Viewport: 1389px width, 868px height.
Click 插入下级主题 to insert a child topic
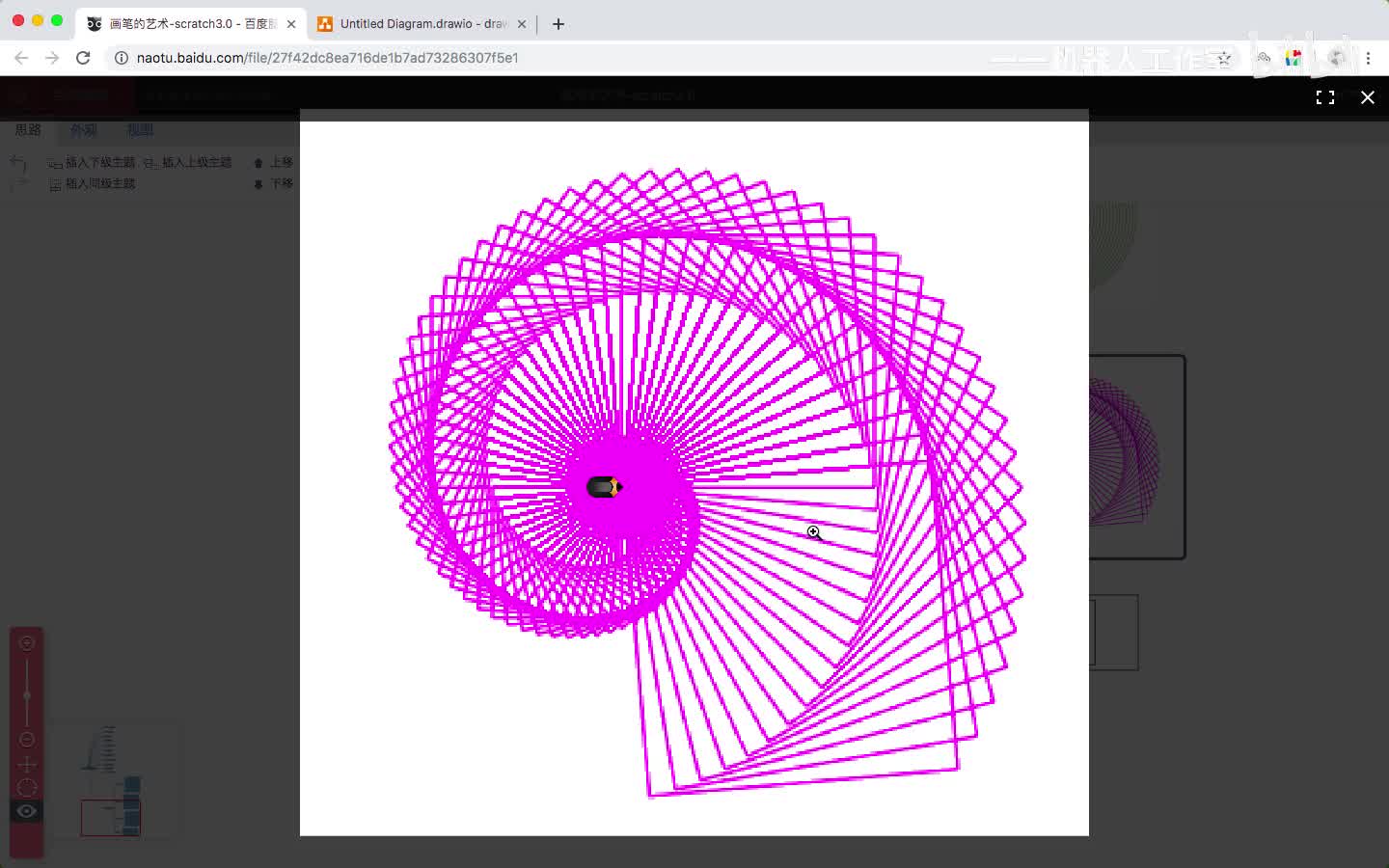click(x=93, y=162)
